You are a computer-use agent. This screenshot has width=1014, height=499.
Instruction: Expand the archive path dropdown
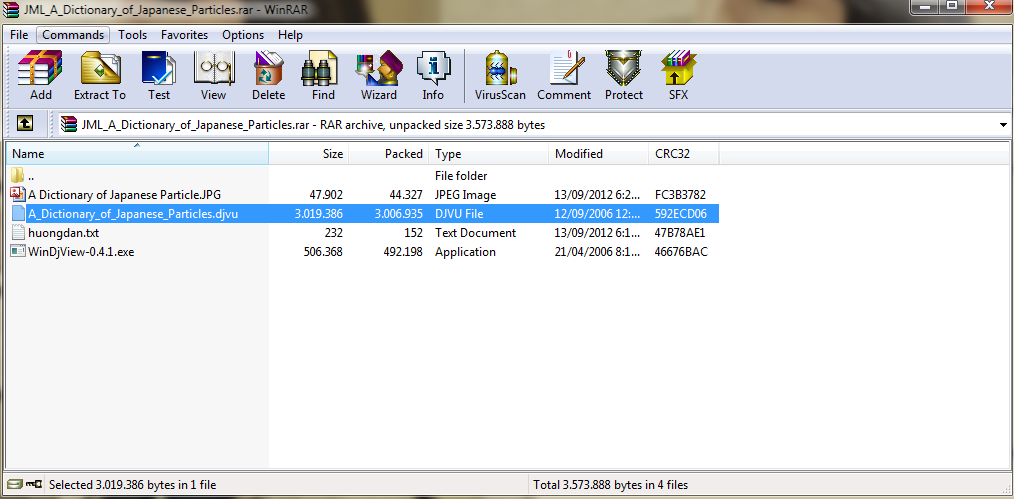pos(1003,125)
